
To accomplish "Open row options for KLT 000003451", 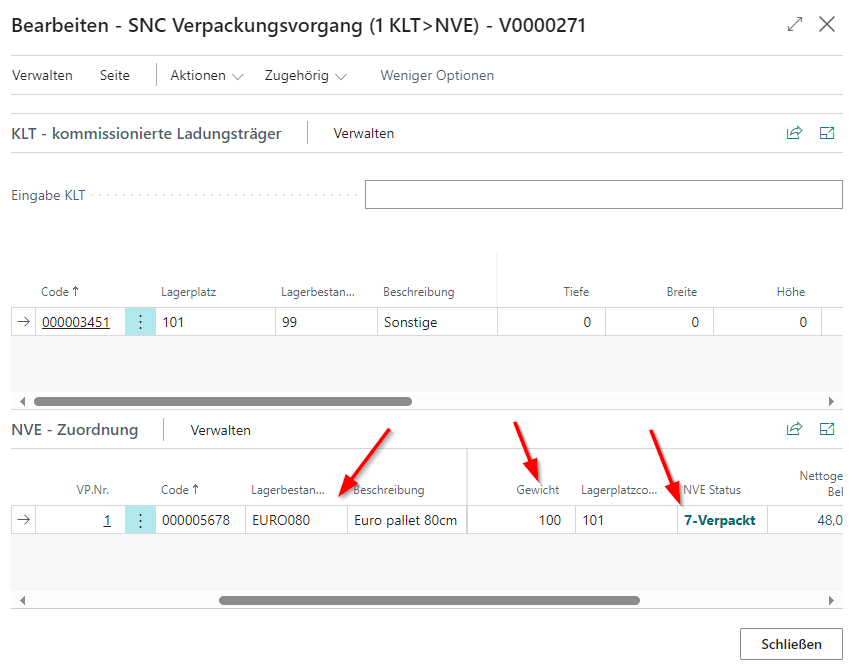I will click(140, 322).
